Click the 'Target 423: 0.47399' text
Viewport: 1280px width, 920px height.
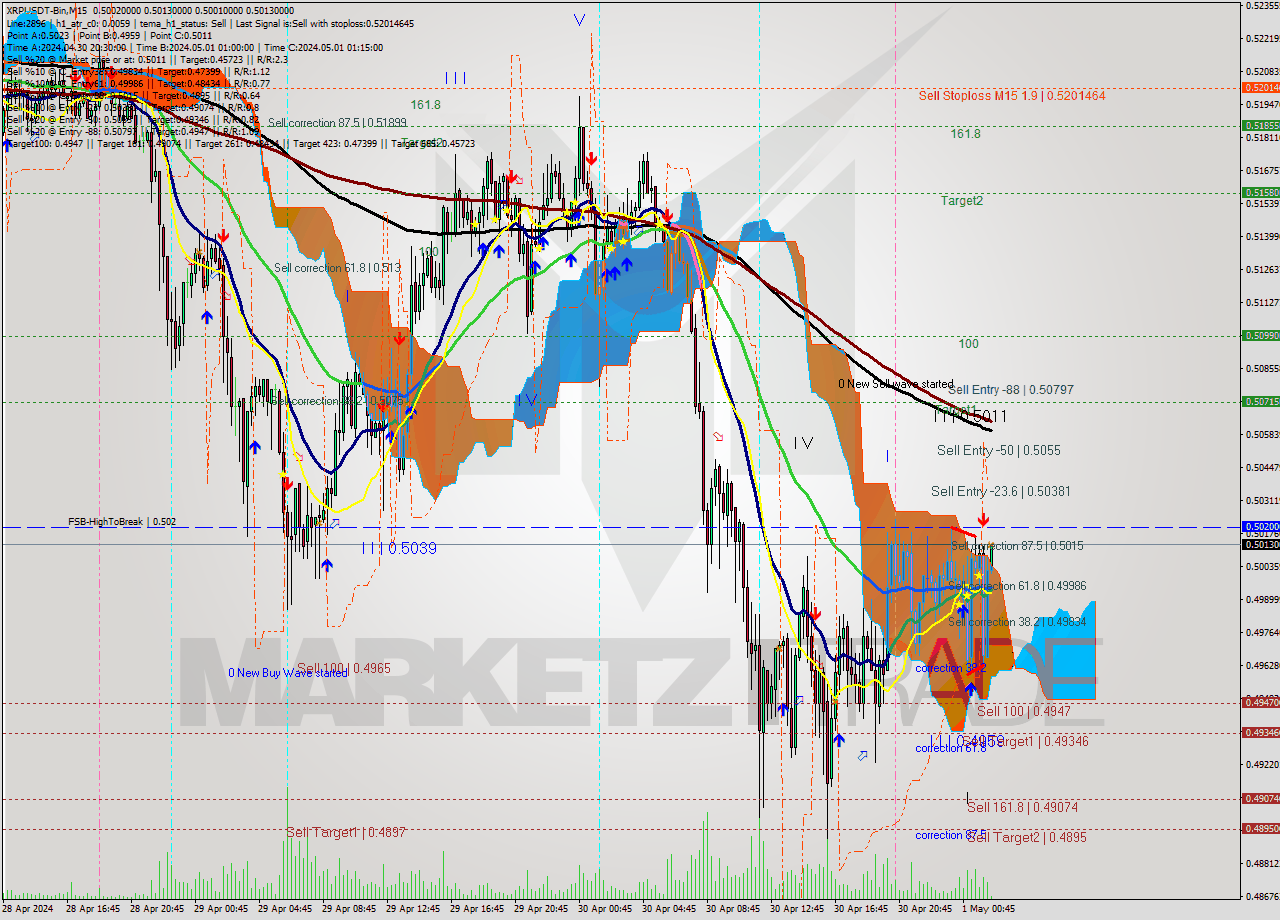tap(339, 143)
